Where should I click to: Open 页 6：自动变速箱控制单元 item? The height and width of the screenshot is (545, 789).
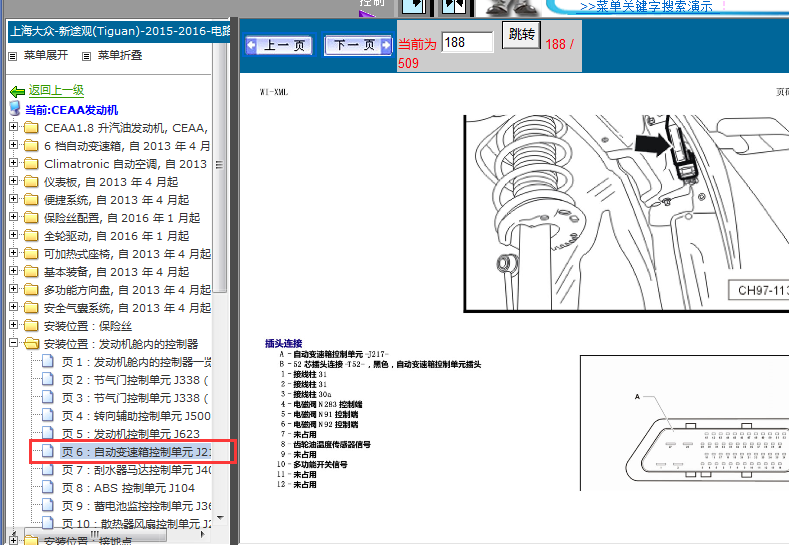(x=136, y=452)
